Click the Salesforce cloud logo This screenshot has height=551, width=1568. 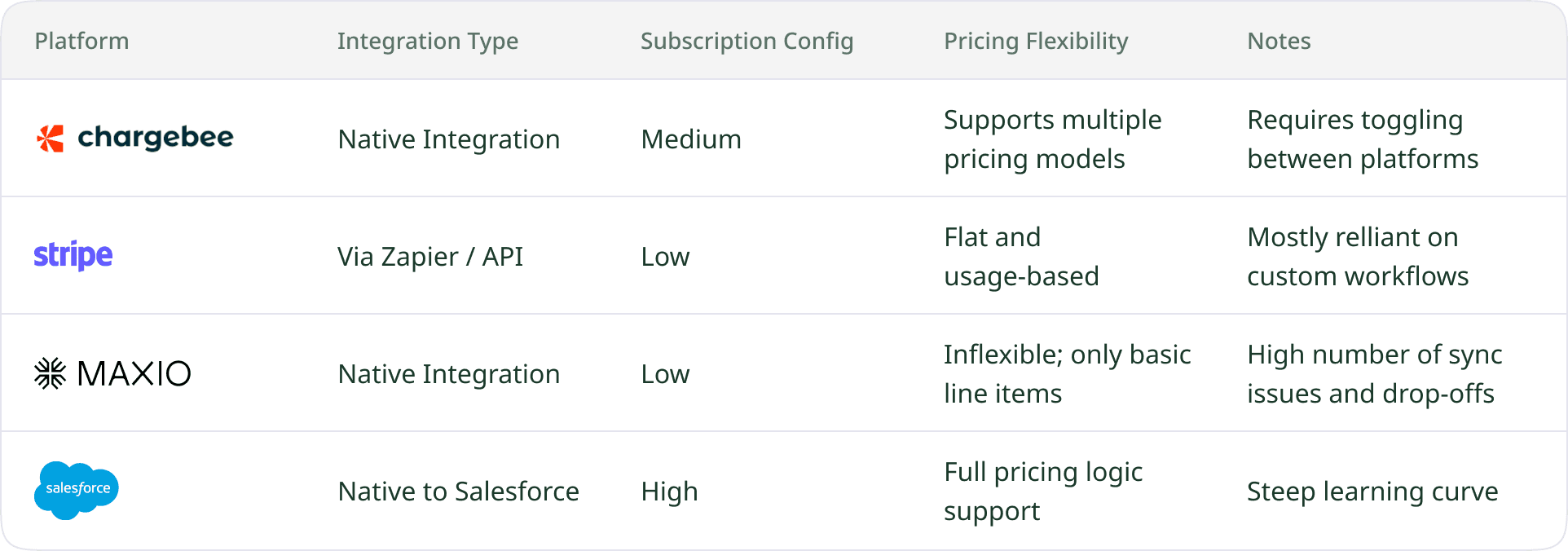(x=77, y=491)
